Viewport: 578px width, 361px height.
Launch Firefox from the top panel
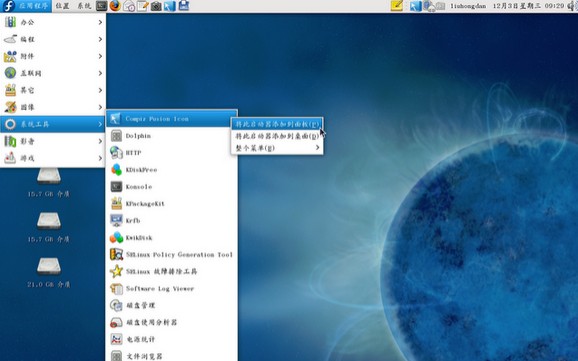115,6
